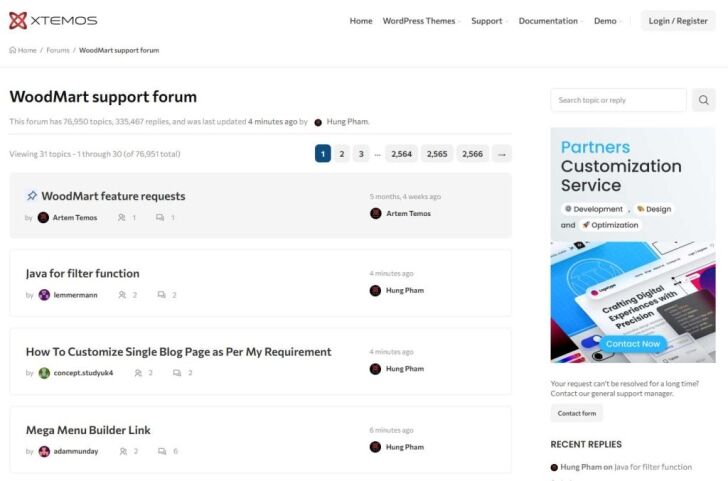Open concept.studyuk4 author name link
This screenshot has height=481, width=728.
point(83,373)
